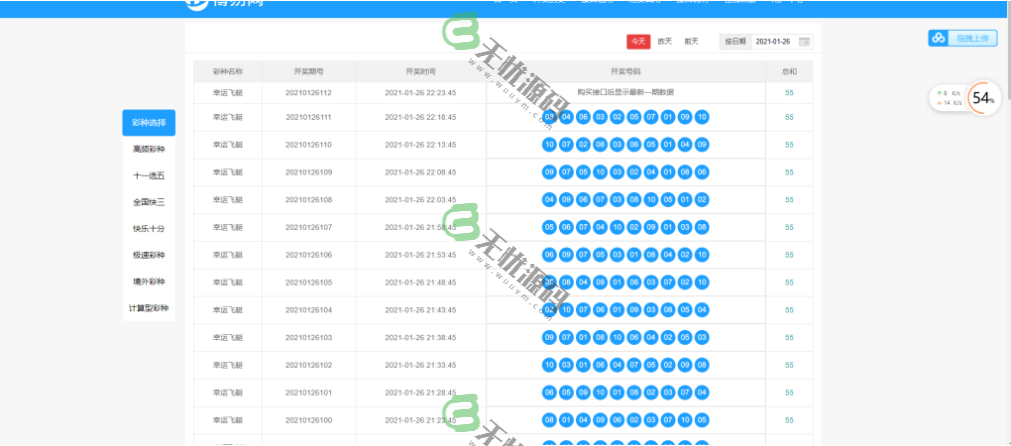Click the cloud icon on upload button

point(938,38)
